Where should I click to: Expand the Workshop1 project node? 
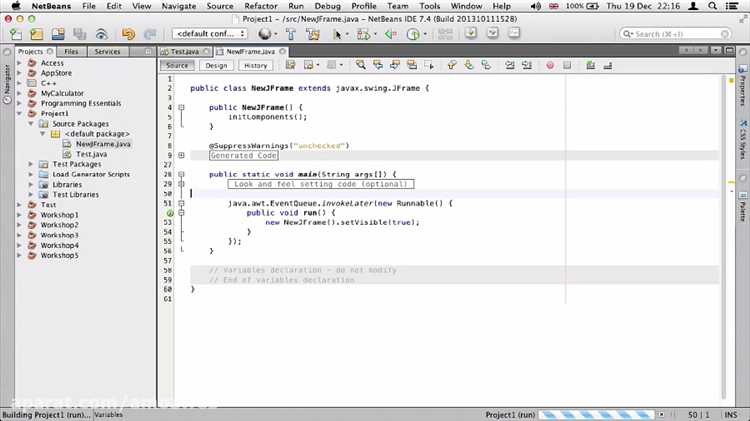click(x=20, y=215)
